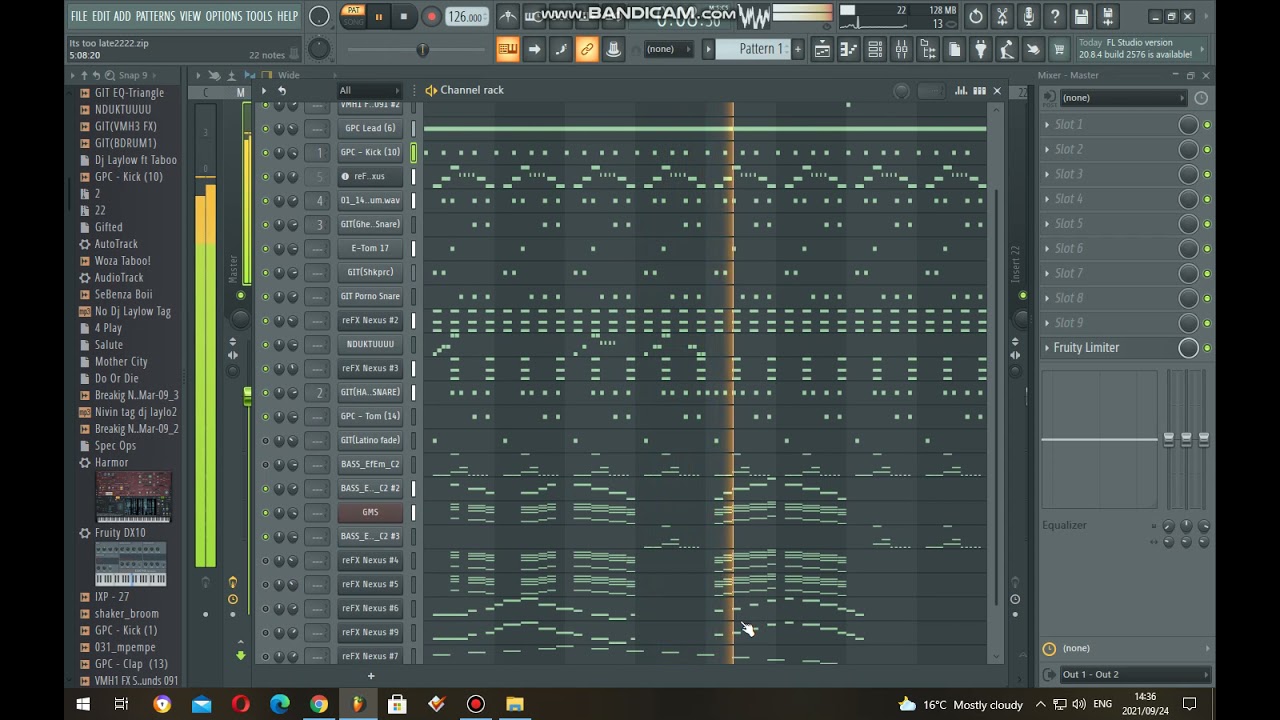Expand the Slot 1 arrow in mixer
1280x720 pixels.
1047,125
